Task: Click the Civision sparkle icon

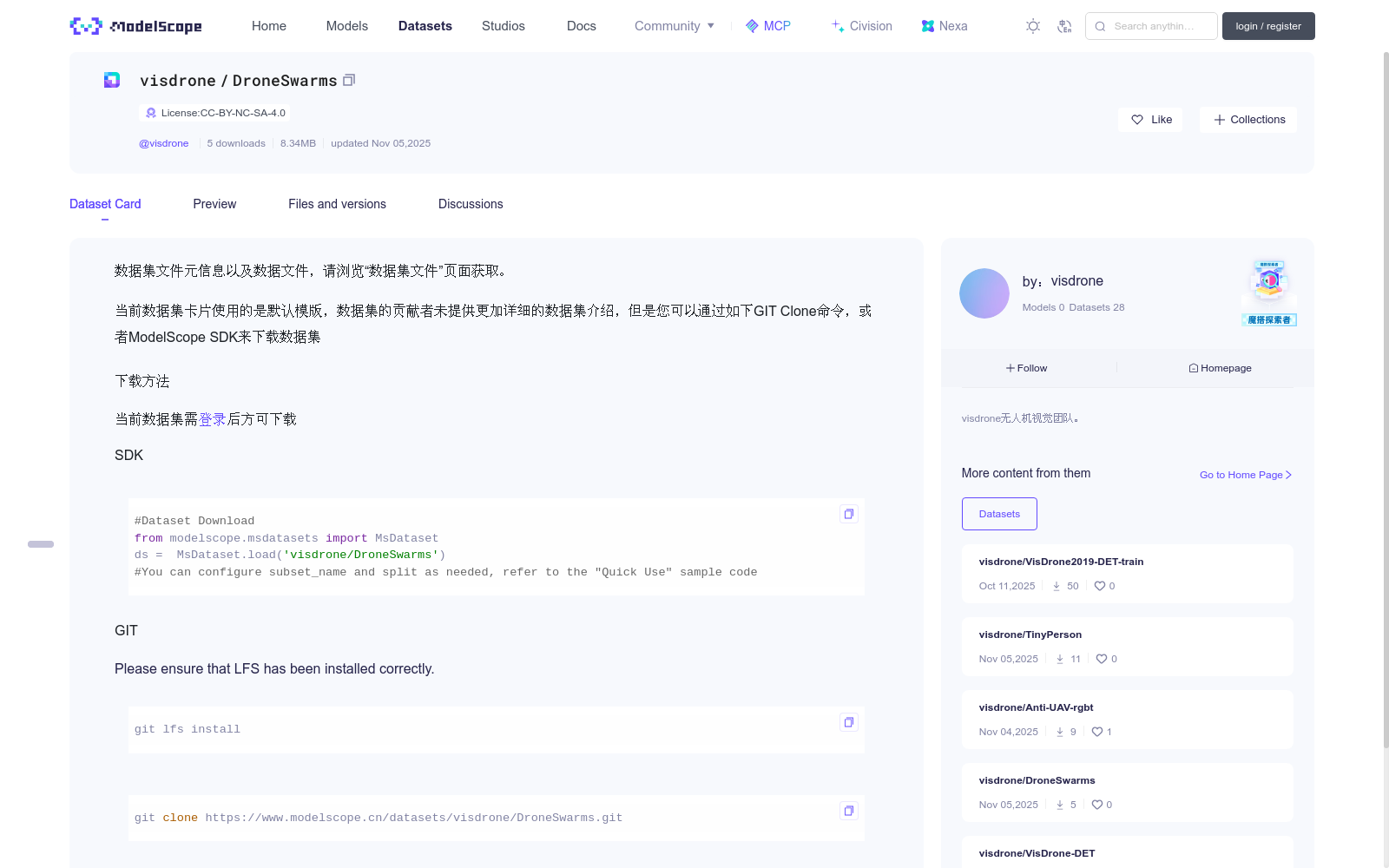Action: click(x=838, y=26)
